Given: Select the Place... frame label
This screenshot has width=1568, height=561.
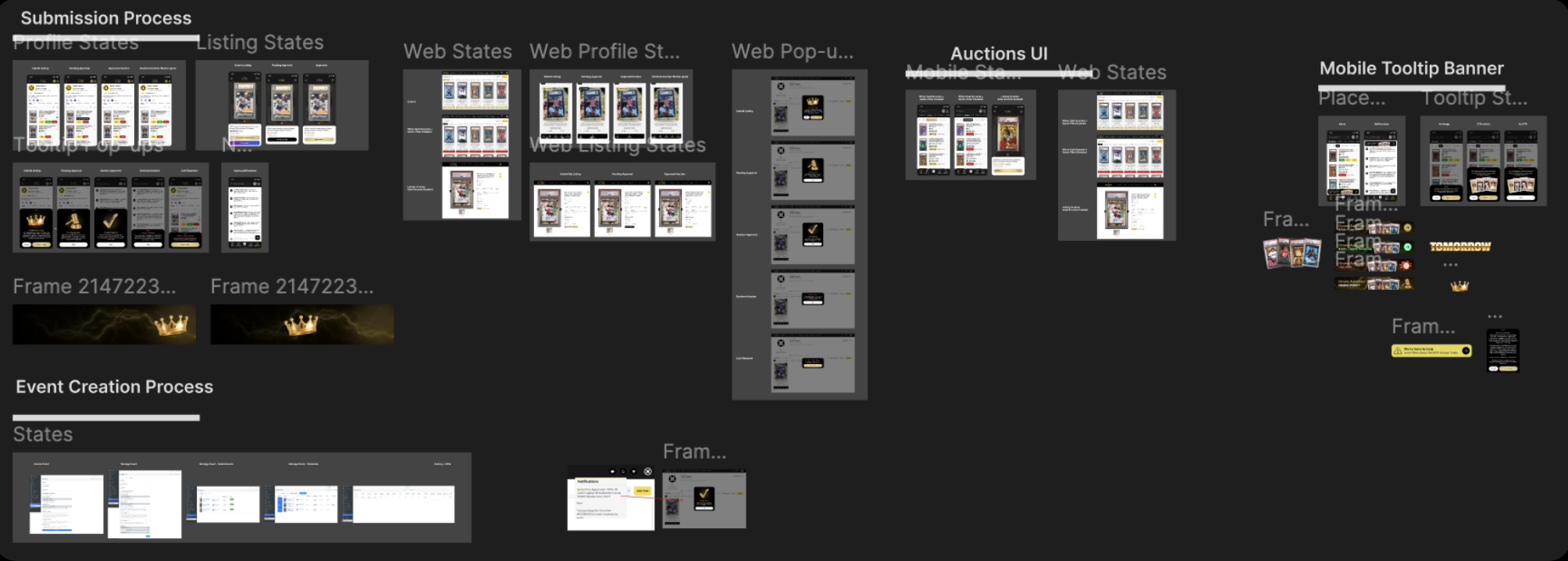Looking at the screenshot, I should point(1352,98).
